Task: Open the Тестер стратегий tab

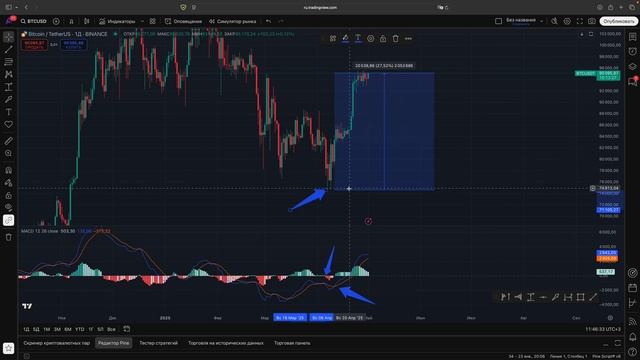Action: click(158, 343)
